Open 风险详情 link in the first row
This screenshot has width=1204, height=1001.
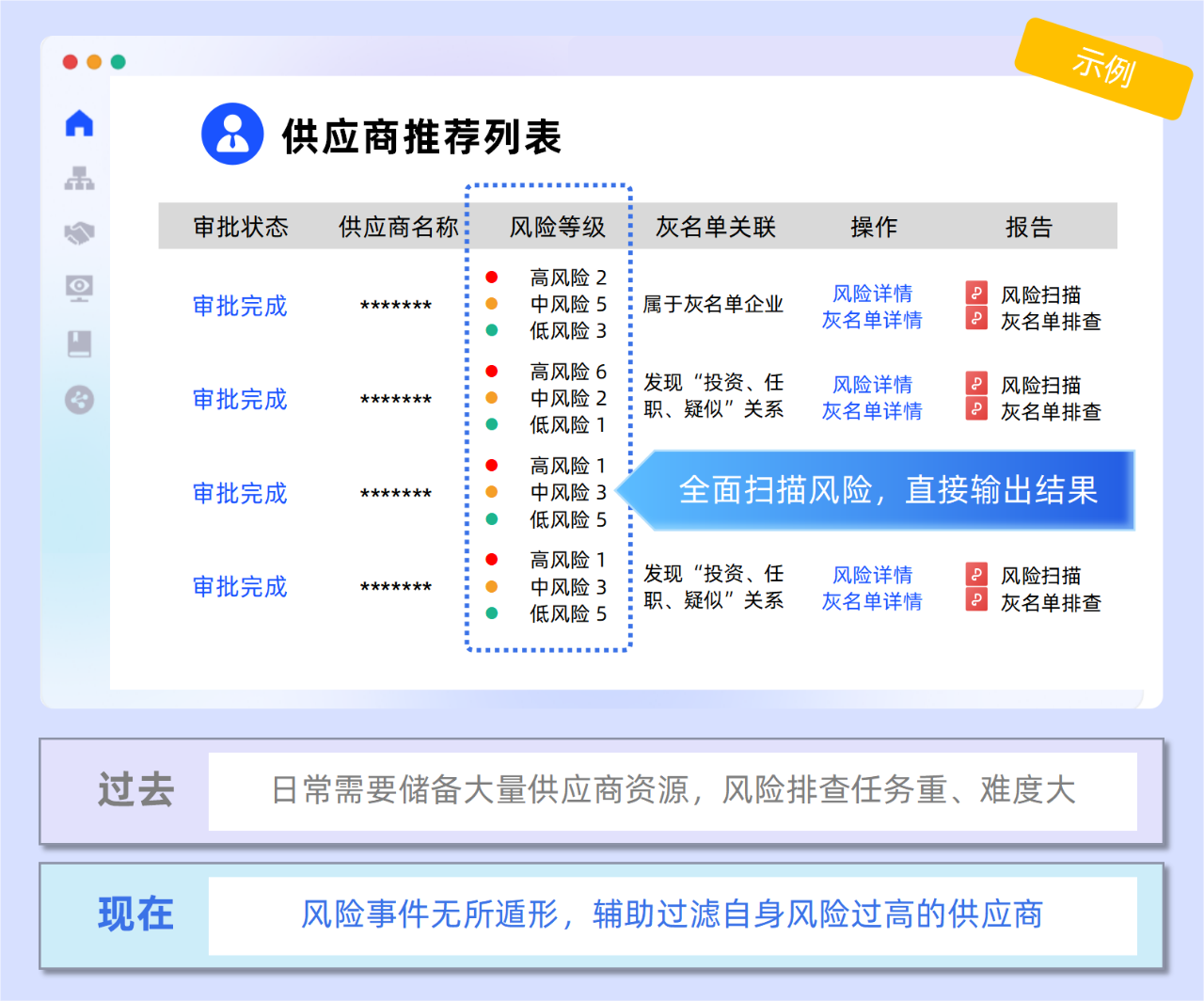[872, 294]
